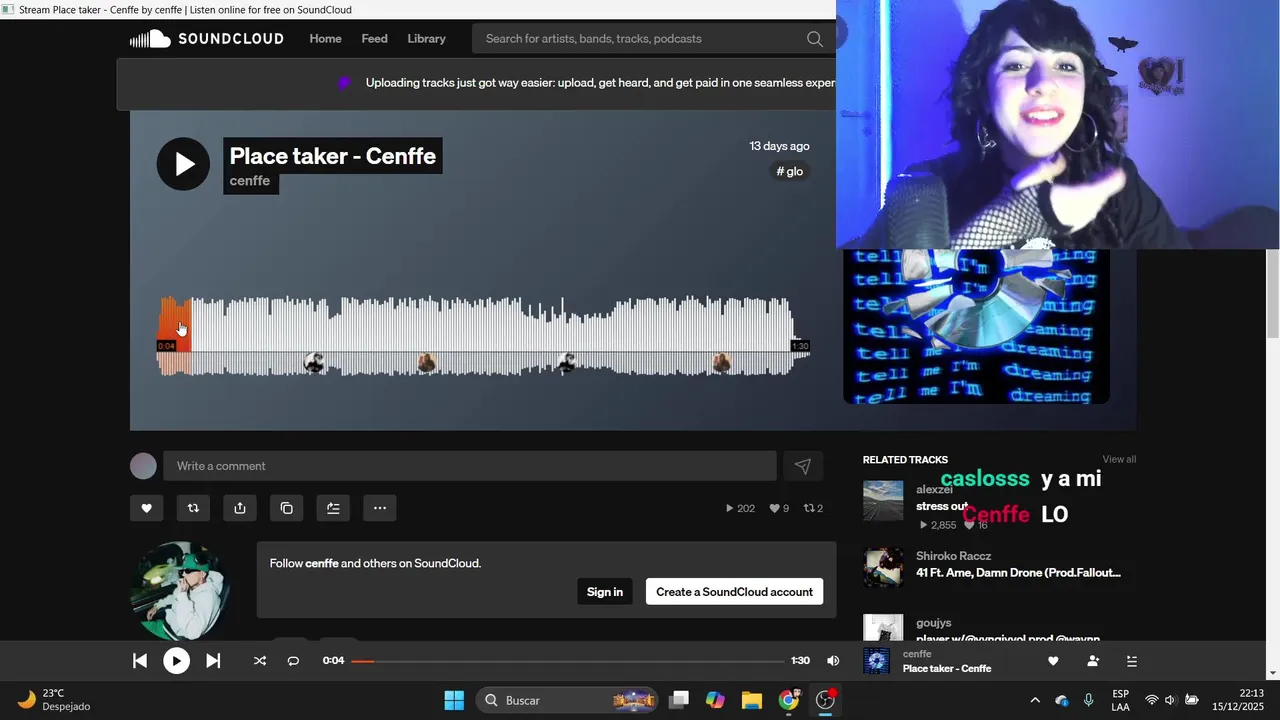Open File Explorer from the taskbar
The width and height of the screenshot is (1280, 720).
pos(752,700)
